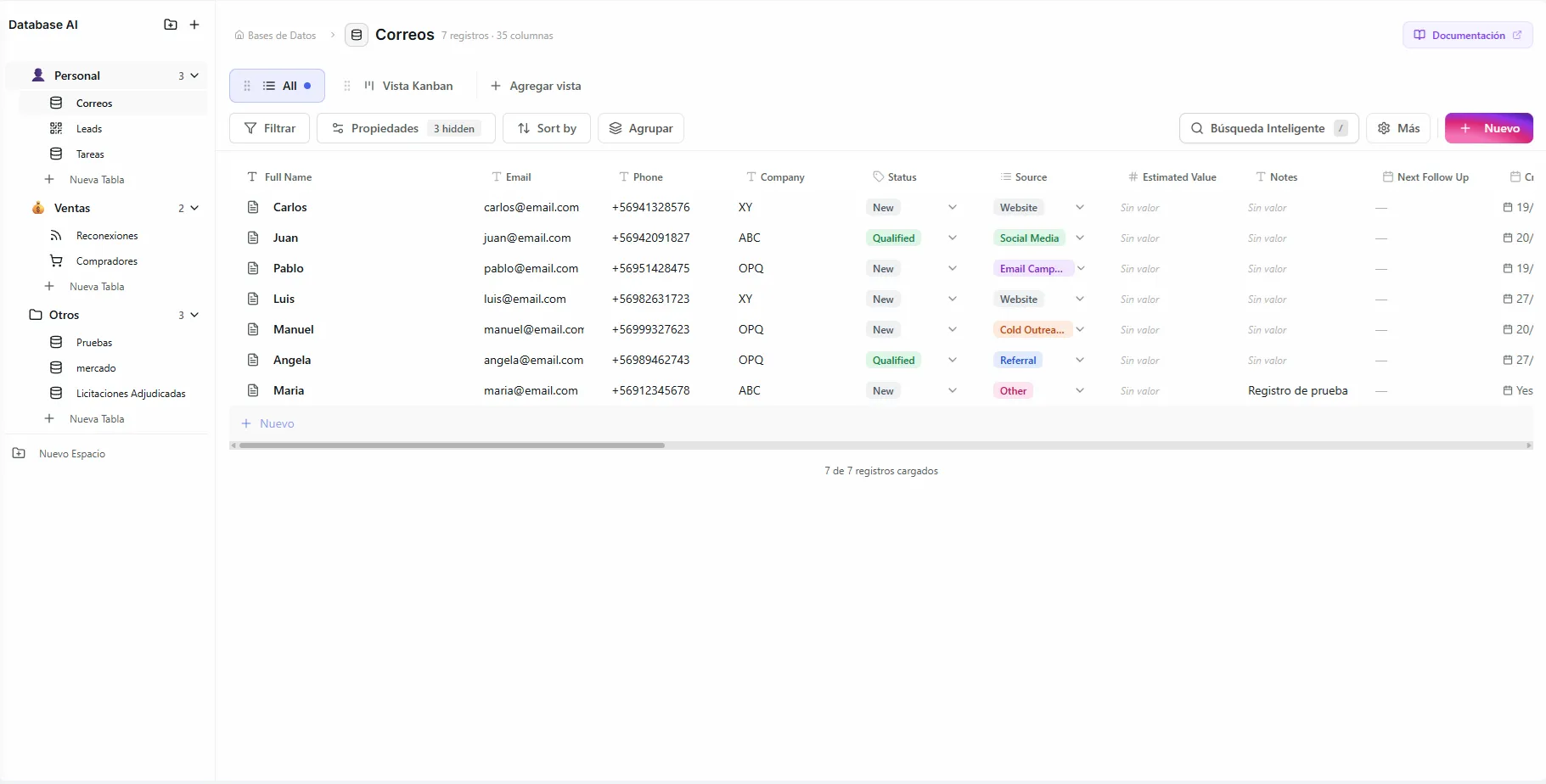Click the Cold Outreach tag for Manuel
Screen dimensions: 1546x784
click(x=1032, y=329)
